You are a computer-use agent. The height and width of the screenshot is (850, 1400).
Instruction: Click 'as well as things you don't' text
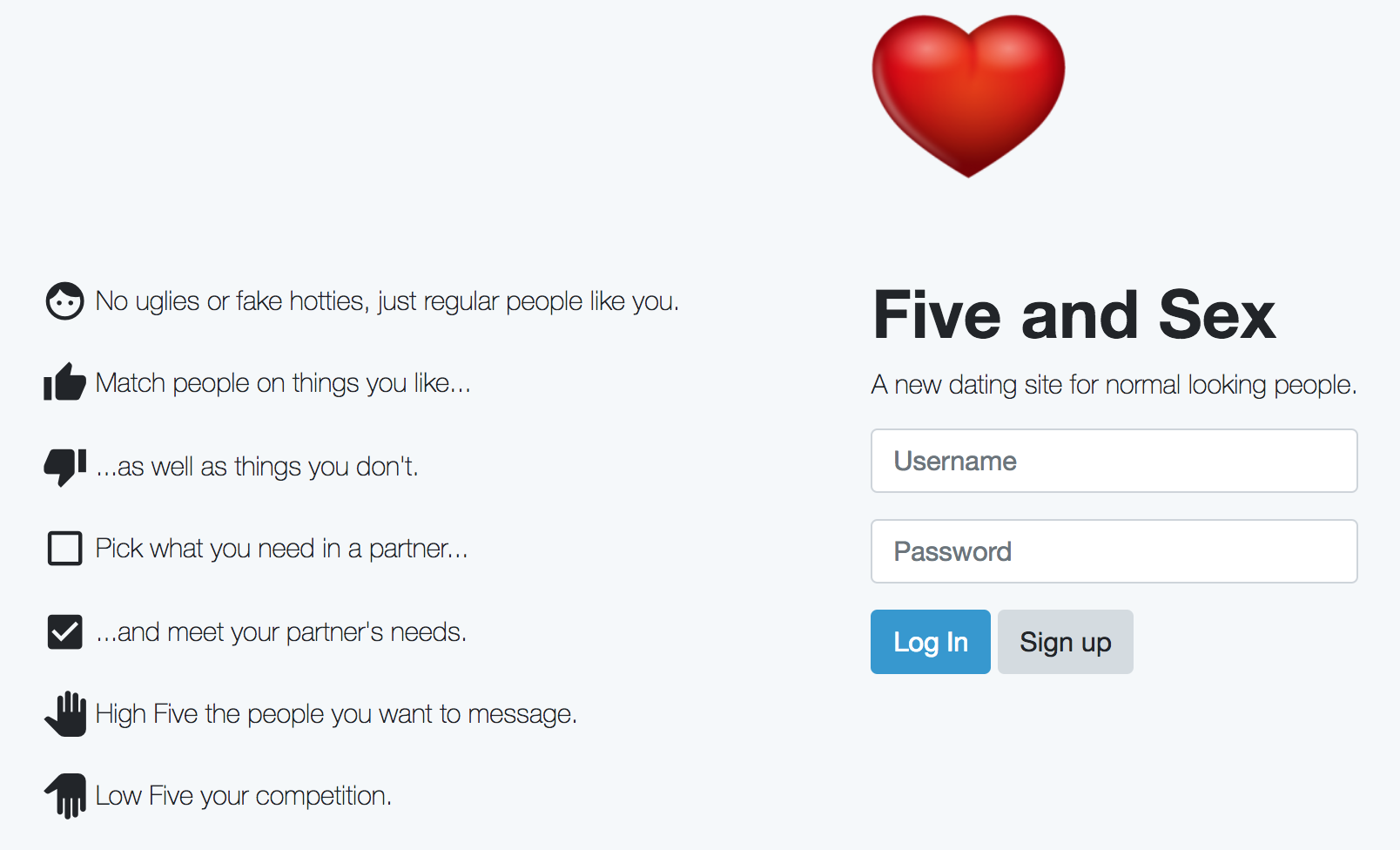(257, 467)
